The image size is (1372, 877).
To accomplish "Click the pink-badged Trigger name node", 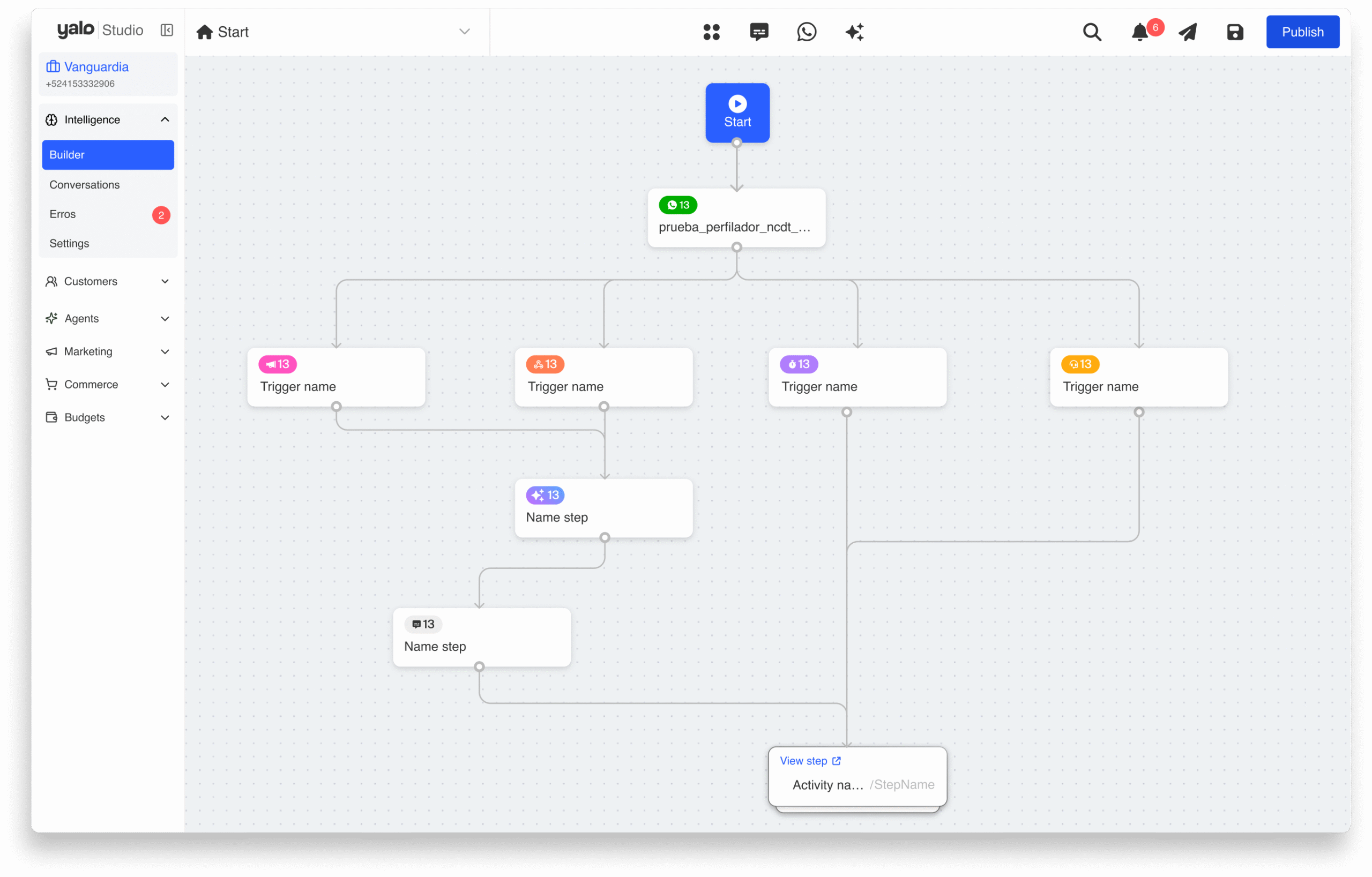I will (336, 377).
